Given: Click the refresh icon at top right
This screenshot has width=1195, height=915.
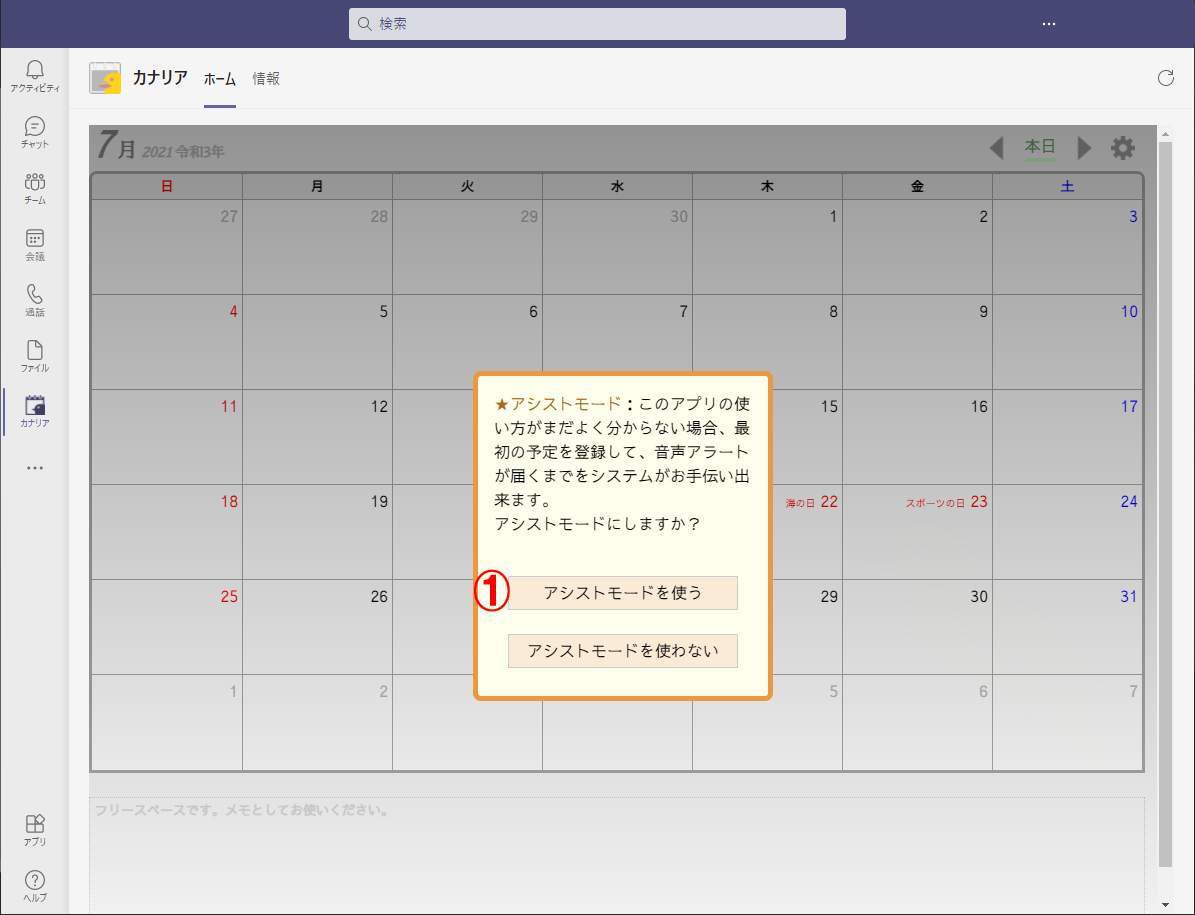Looking at the screenshot, I should 1165,78.
